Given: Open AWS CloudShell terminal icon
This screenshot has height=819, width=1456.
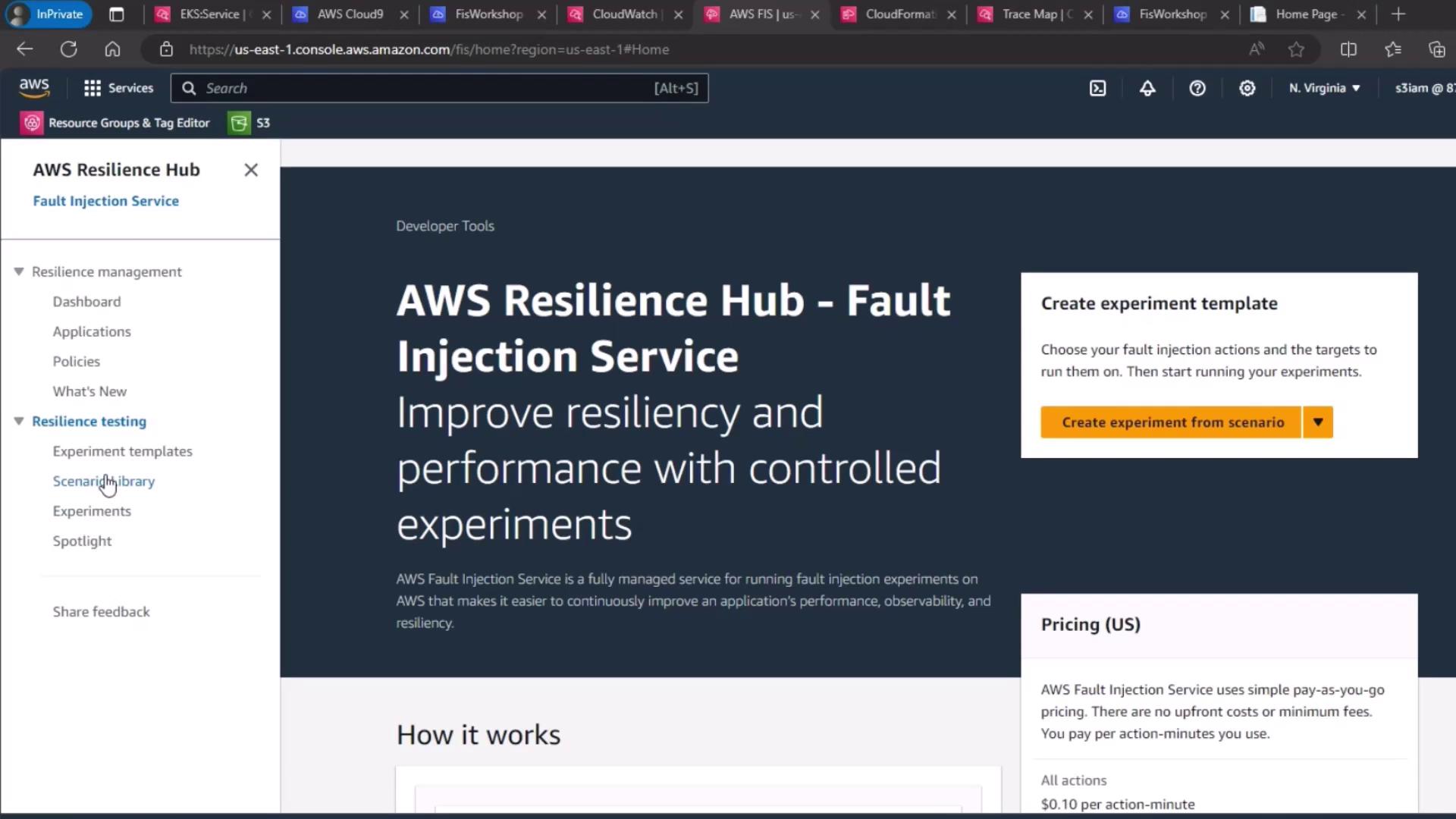Looking at the screenshot, I should pos(1097,88).
